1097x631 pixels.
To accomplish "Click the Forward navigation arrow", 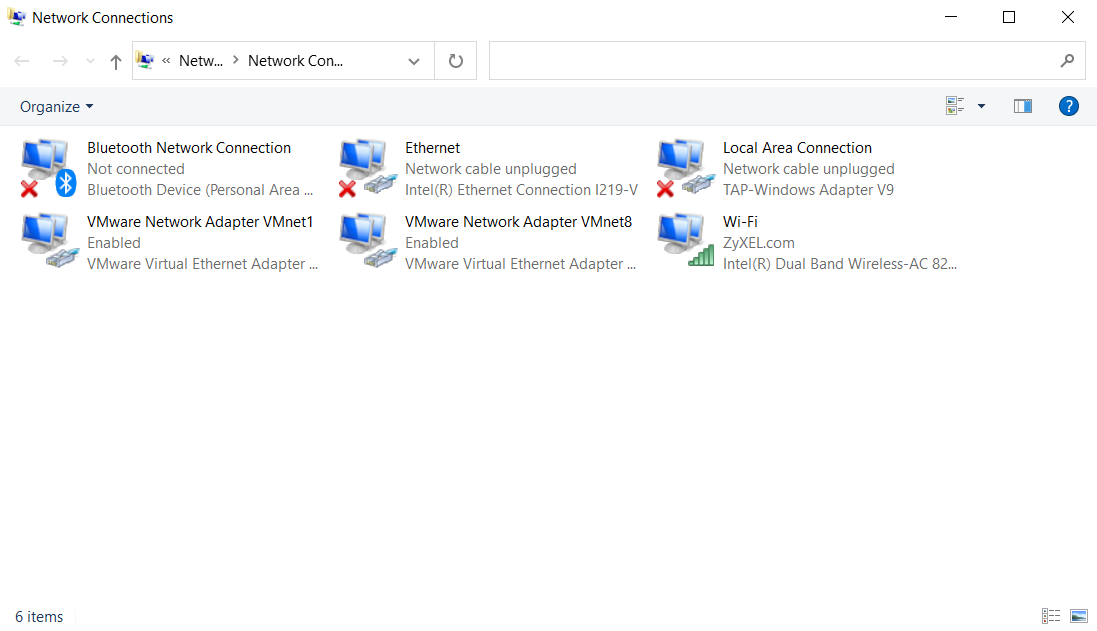I will tap(60, 61).
